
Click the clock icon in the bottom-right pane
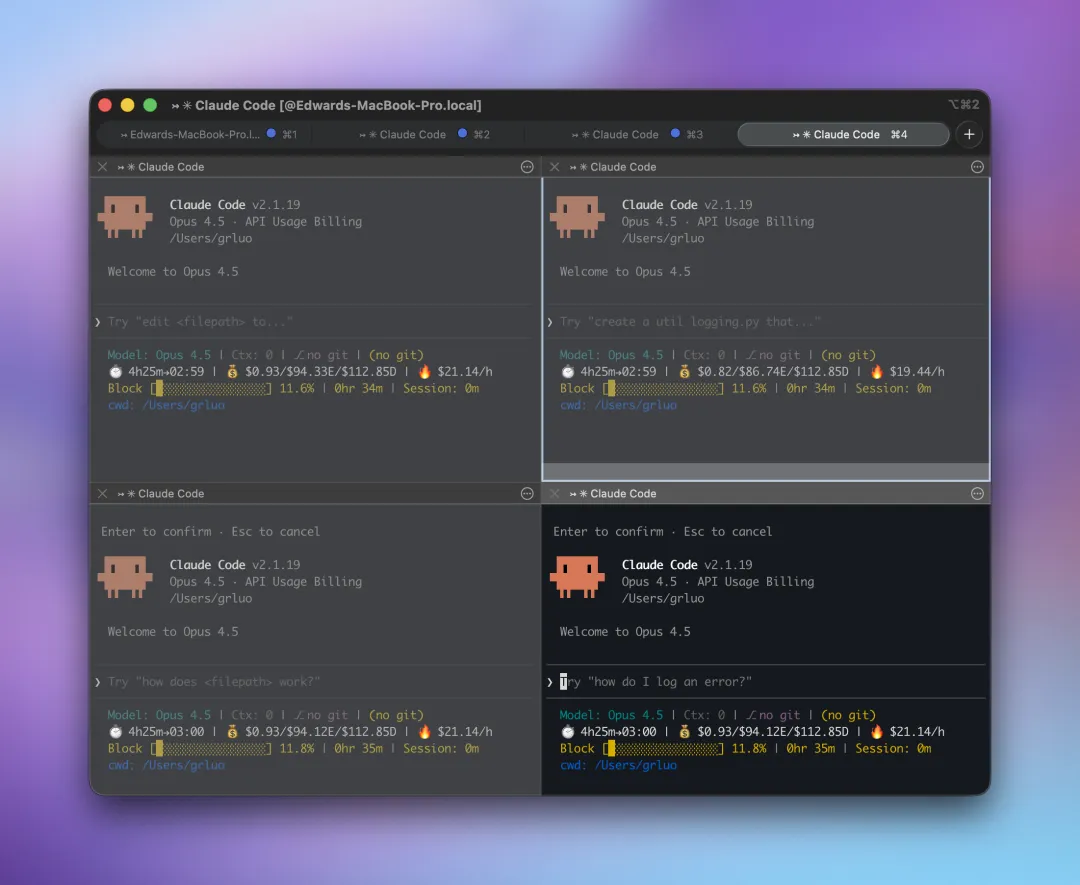[568, 731]
